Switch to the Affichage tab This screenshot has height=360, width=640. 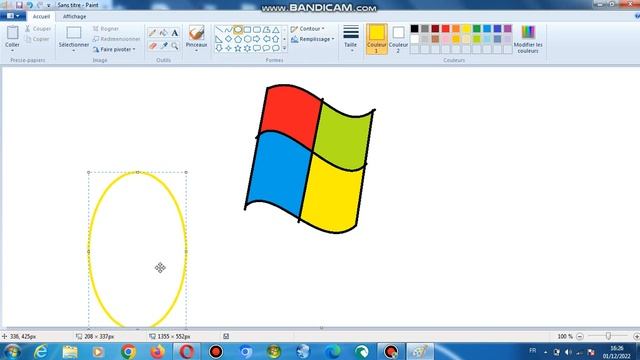[x=74, y=16]
